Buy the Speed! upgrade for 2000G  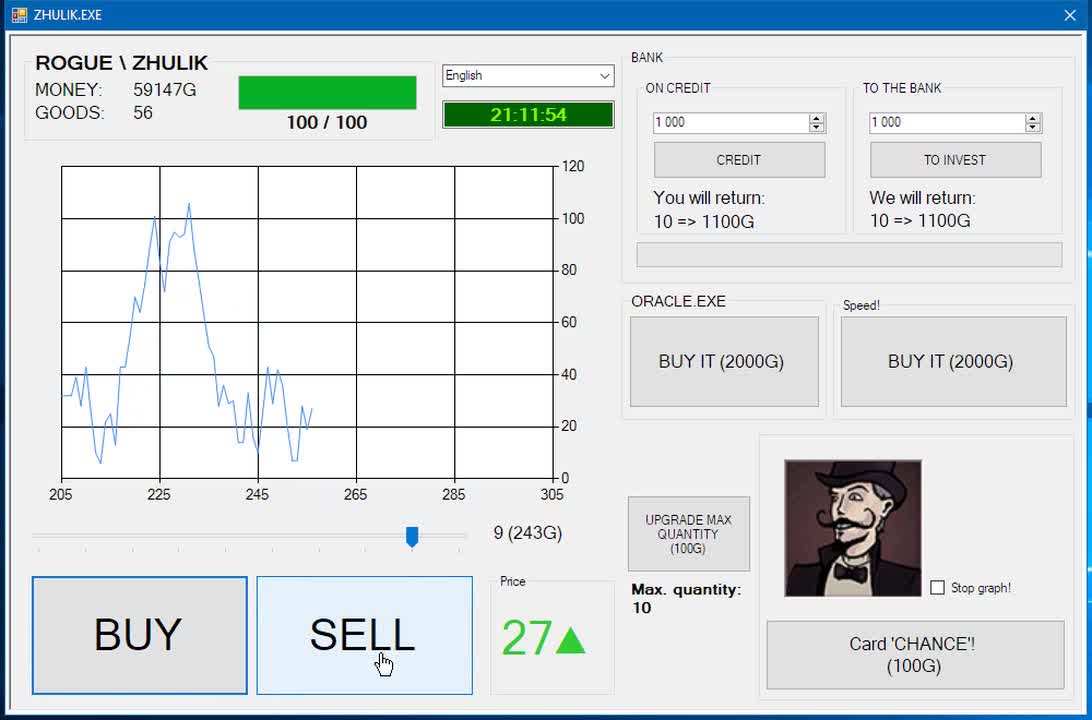(953, 362)
